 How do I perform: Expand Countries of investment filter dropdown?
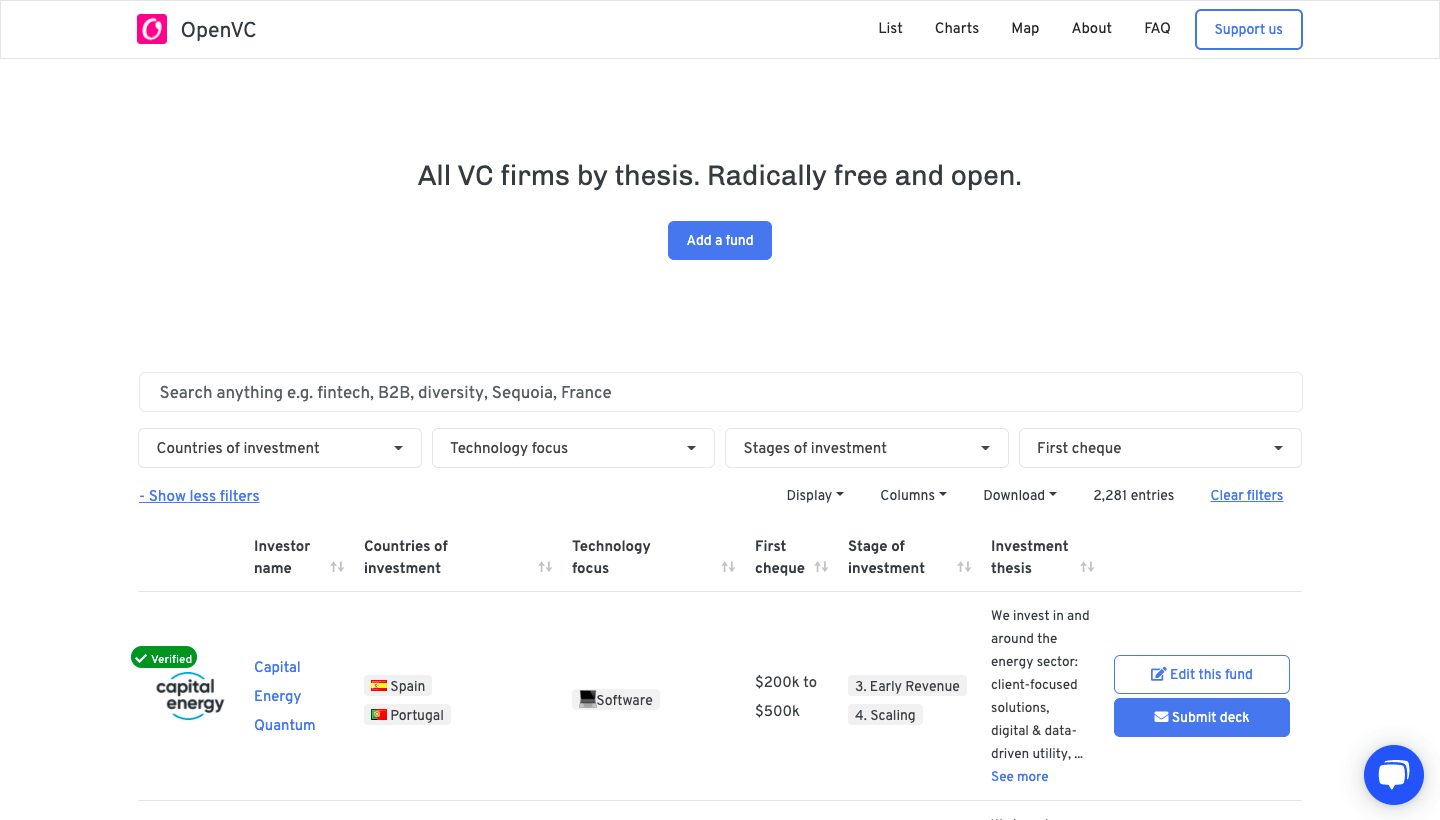pyautogui.click(x=279, y=448)
